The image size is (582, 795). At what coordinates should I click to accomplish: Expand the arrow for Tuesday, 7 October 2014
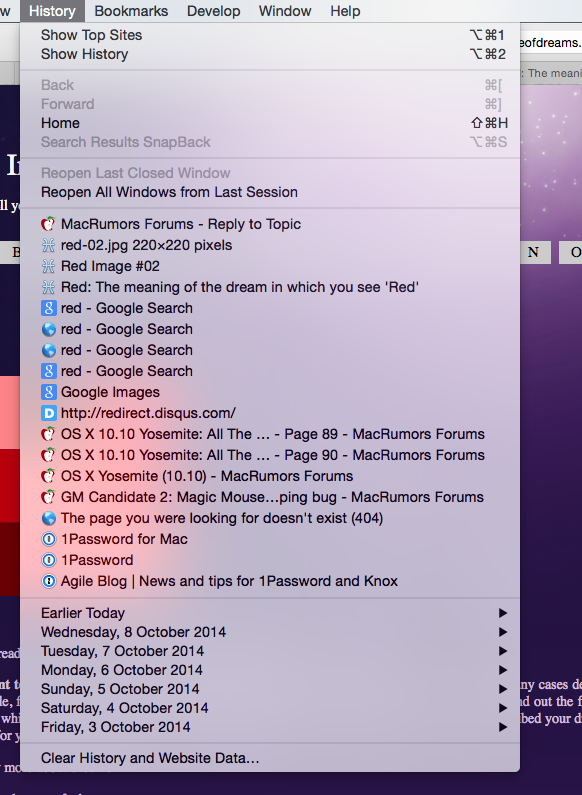(502, 651)
